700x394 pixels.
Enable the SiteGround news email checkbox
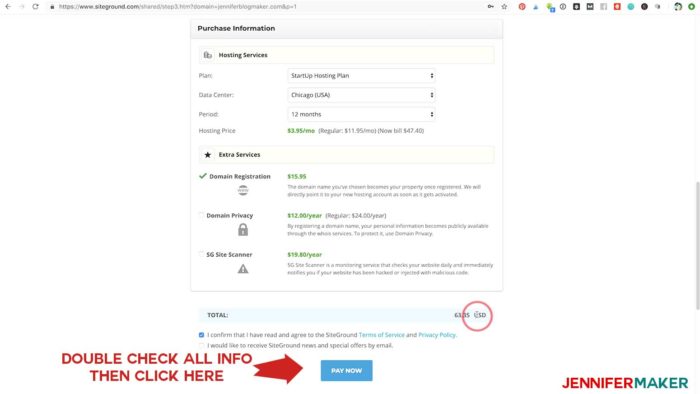coord(201,345)
